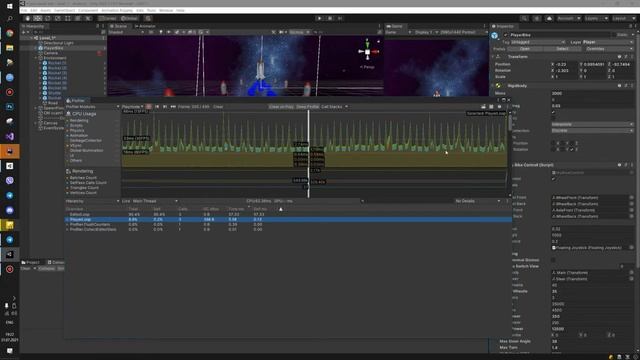The image size is (640, 360).
Task: Switch to the Animator tab
Action: 145,26
